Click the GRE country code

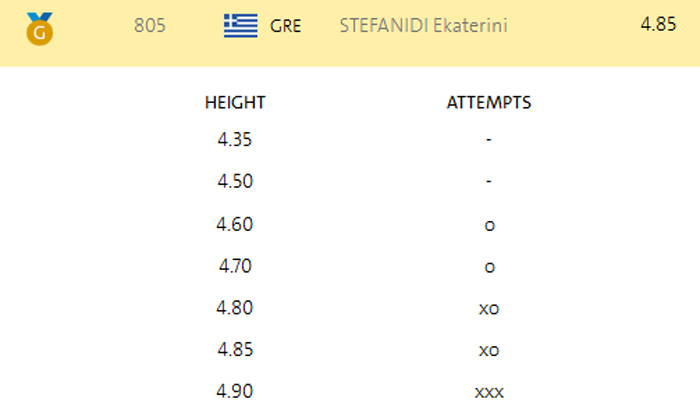(x=287, y=26)
